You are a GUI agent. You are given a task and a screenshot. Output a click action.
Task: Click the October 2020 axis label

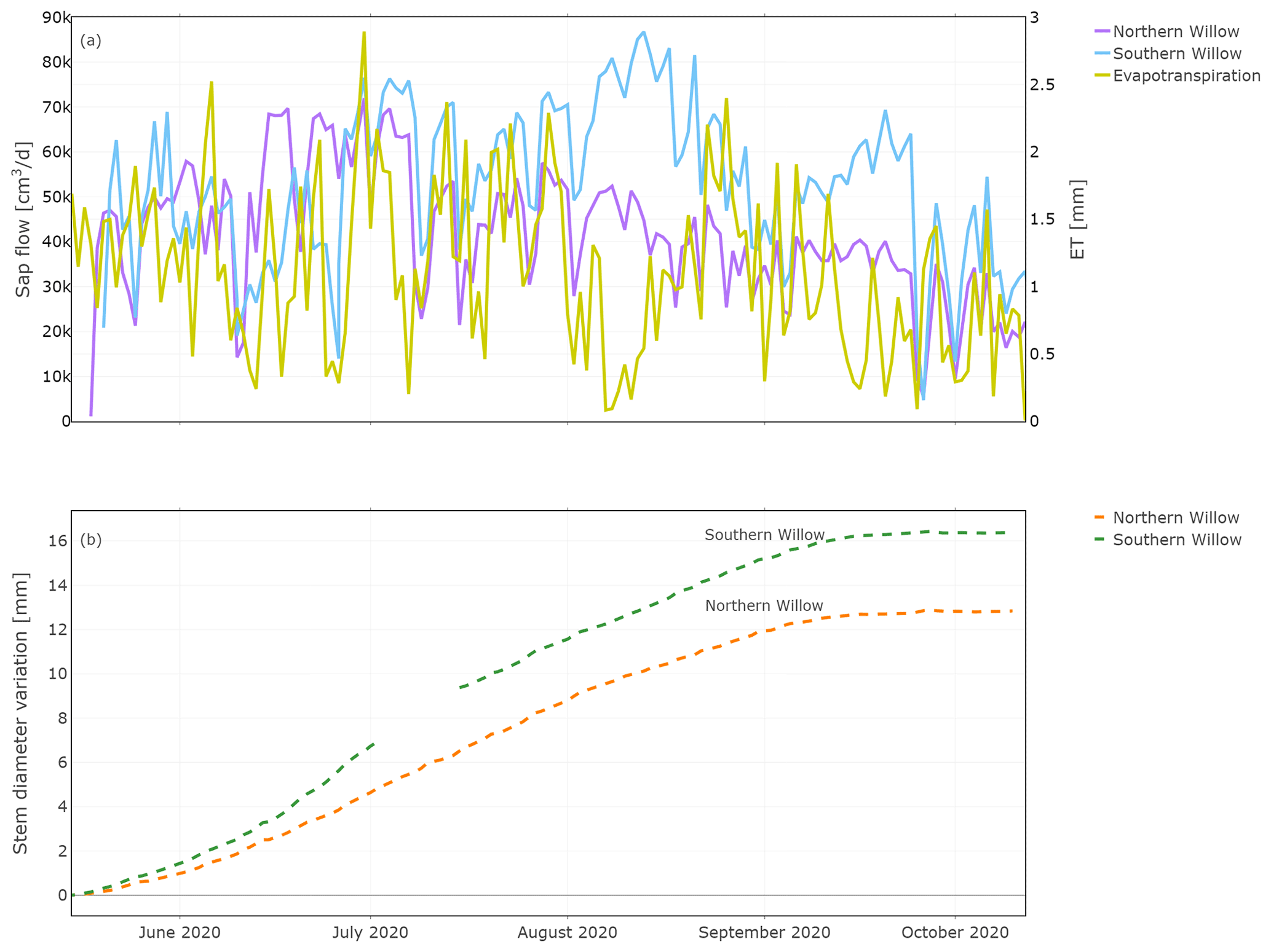pos(954,932)
